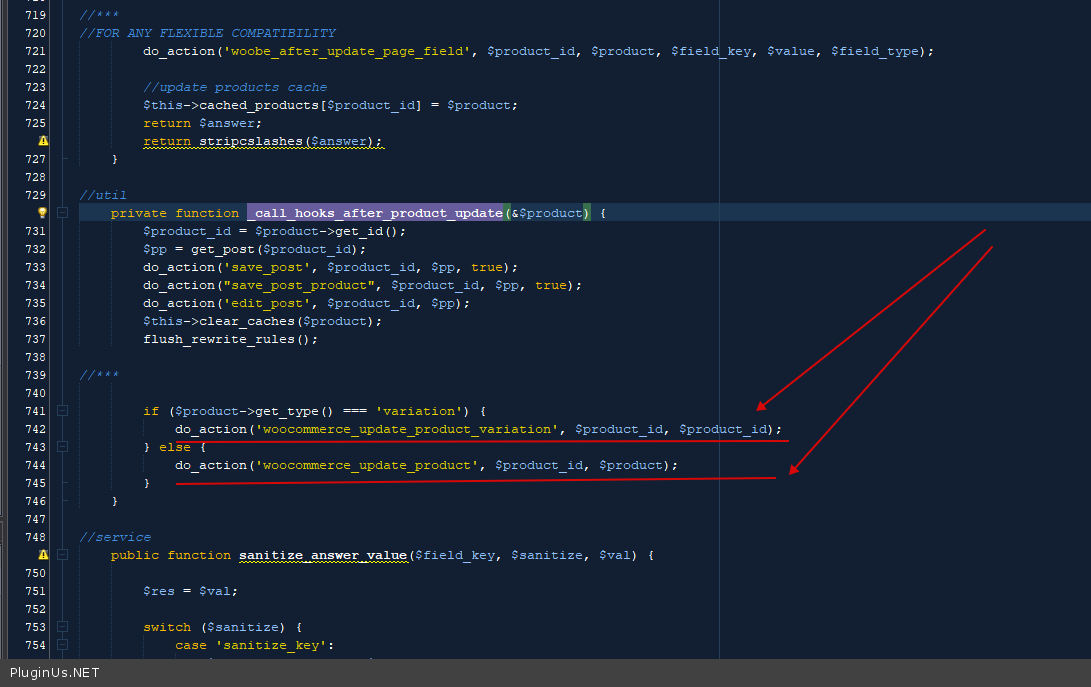Click line number 742 in the gutter
This screenshot has height=687, width=1091.
pyautogui.click(x=34, y=429)
